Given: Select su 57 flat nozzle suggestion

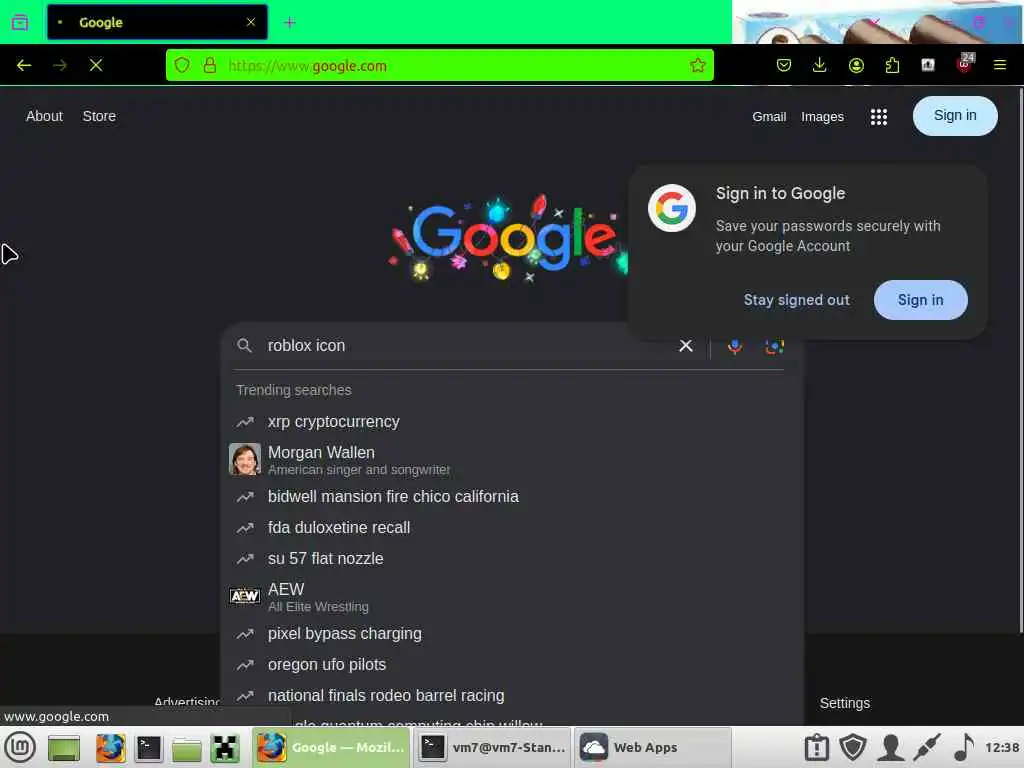Looking at the screenshot, I should [511, 558].
